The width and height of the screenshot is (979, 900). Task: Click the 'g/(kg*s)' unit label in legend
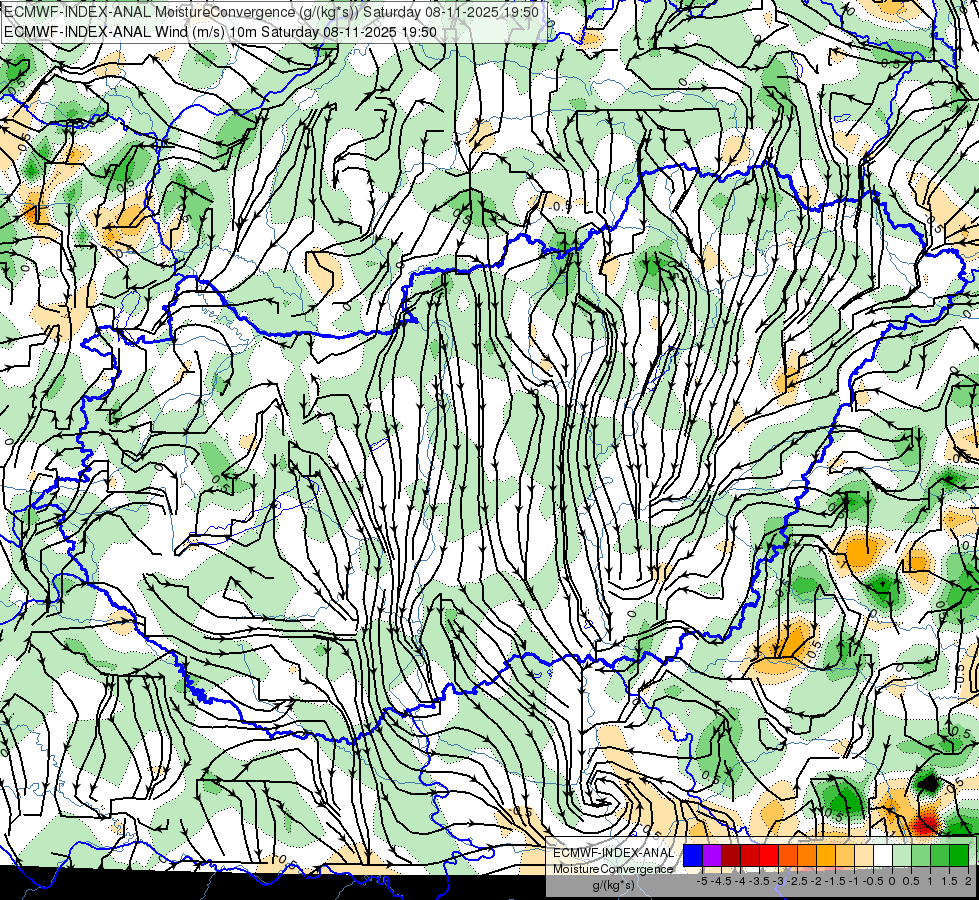(x=613, y=886)
